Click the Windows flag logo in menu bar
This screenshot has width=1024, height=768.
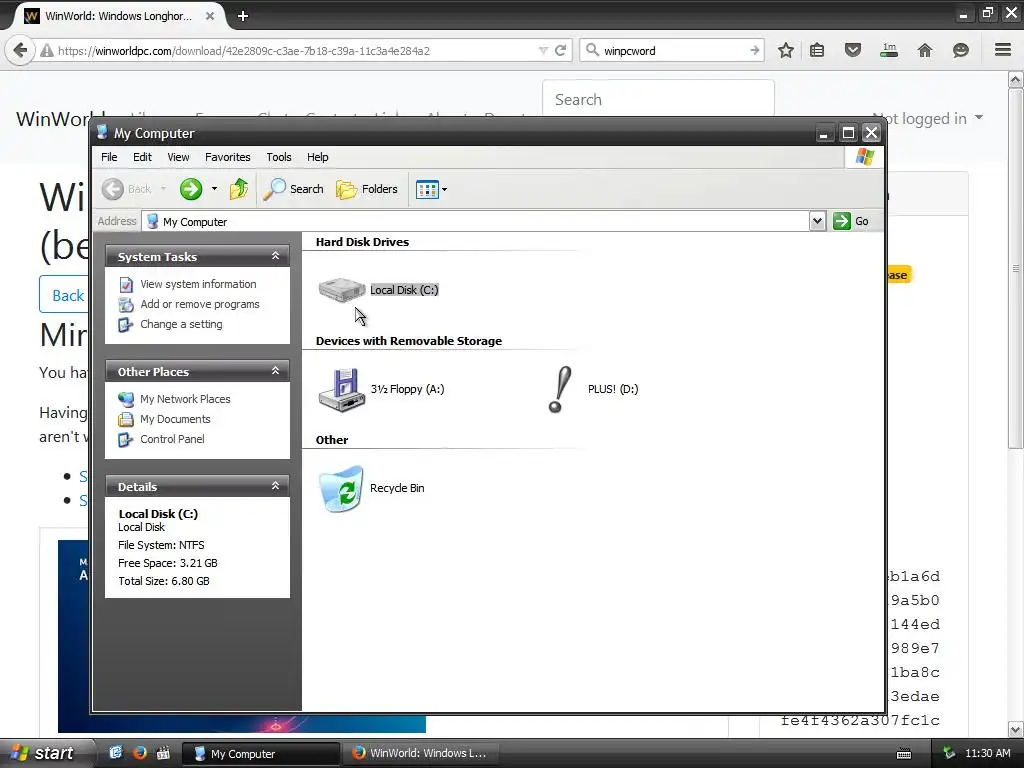tap(865, 157)
